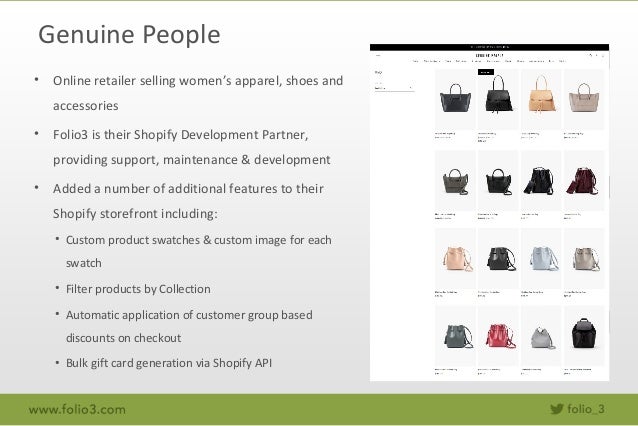This screenshot has height=426, width=638.
Task: Click "Folio3 is their Shopify Development Partner" text
Action: pyautogui.click(x=180, y=135)
